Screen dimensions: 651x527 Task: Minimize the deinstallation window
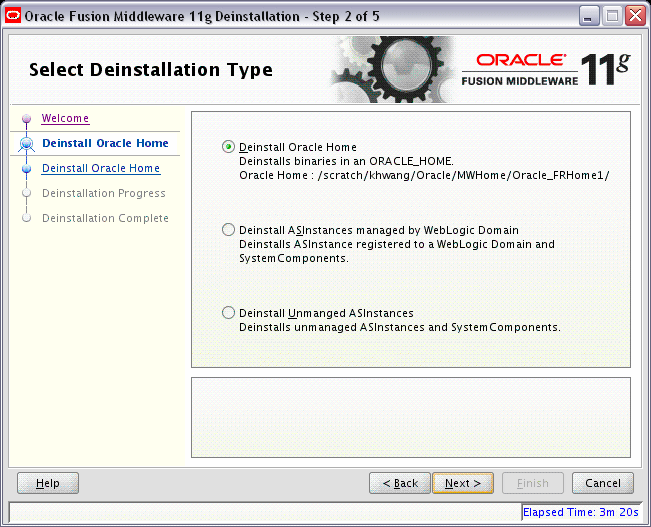click(589, 16)
